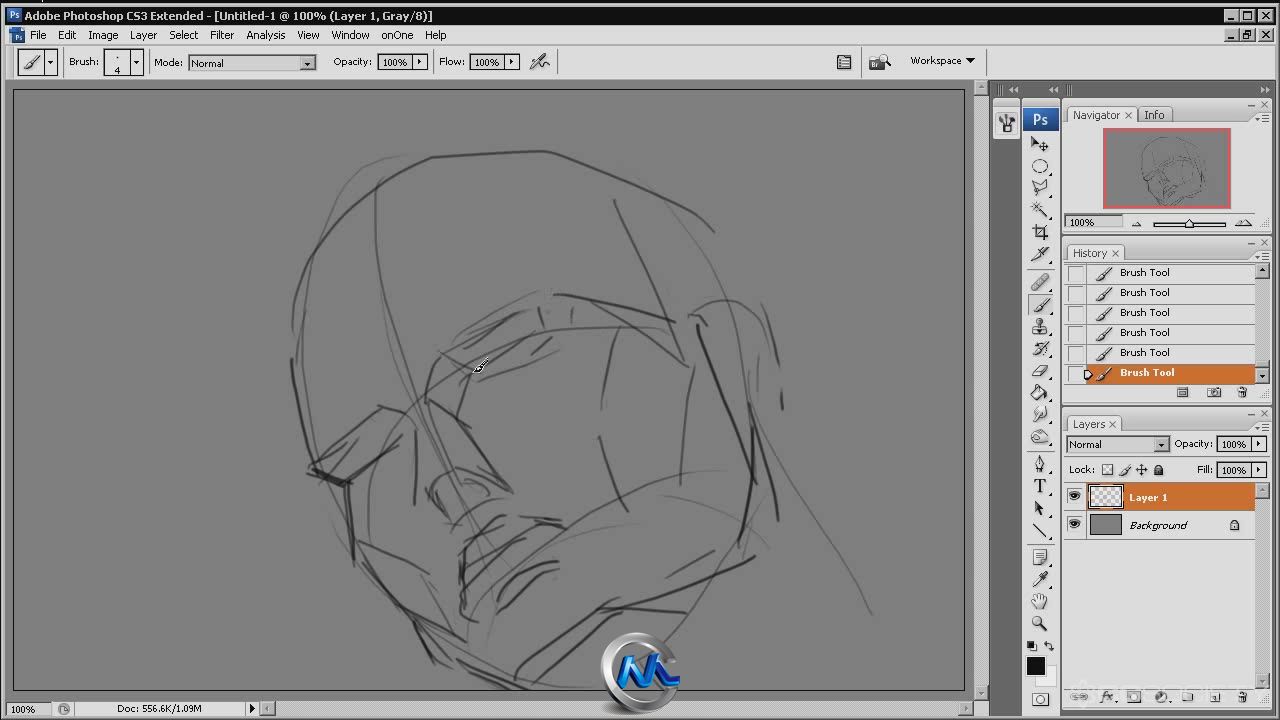The height and width of the screenshot is (720, 1280).
Task: Delete current state in History panel
Action: click(1242, 393)
